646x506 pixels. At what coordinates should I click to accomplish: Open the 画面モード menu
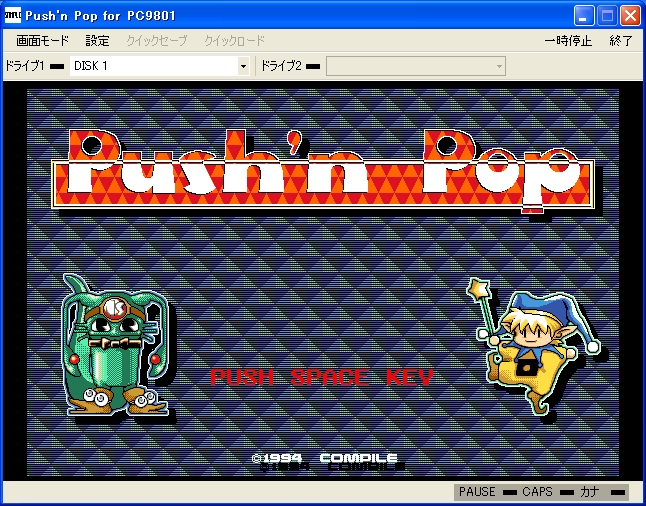(x=42, y=41)
